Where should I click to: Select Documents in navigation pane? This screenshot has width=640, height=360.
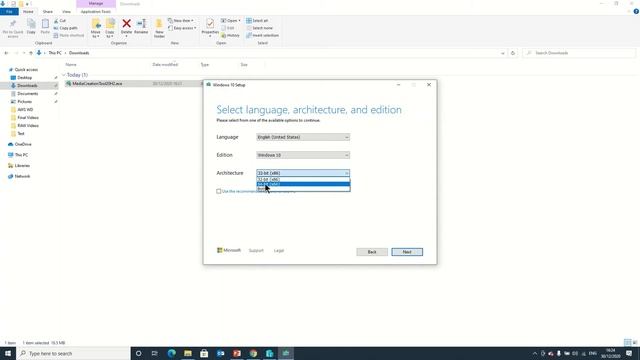coord(27,94)
